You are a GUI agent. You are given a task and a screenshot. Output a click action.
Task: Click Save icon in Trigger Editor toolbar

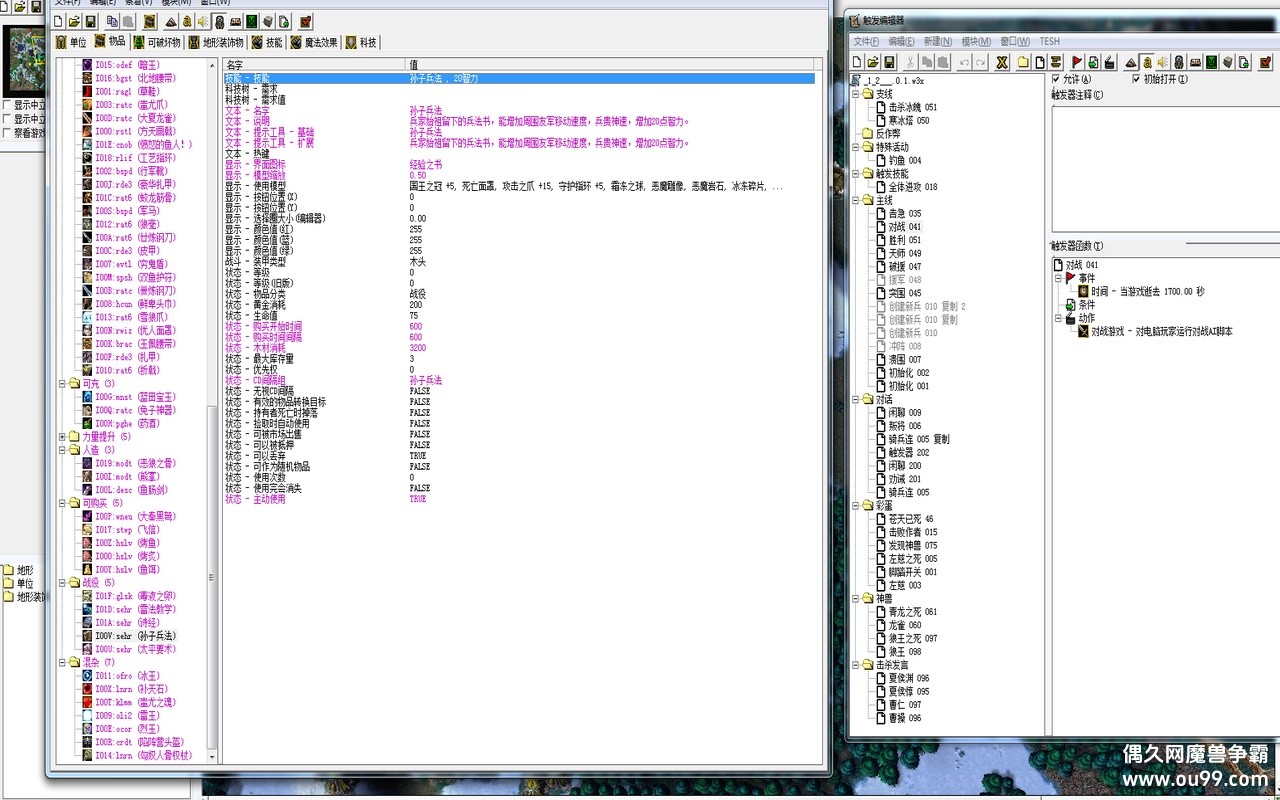click(891, 62)
